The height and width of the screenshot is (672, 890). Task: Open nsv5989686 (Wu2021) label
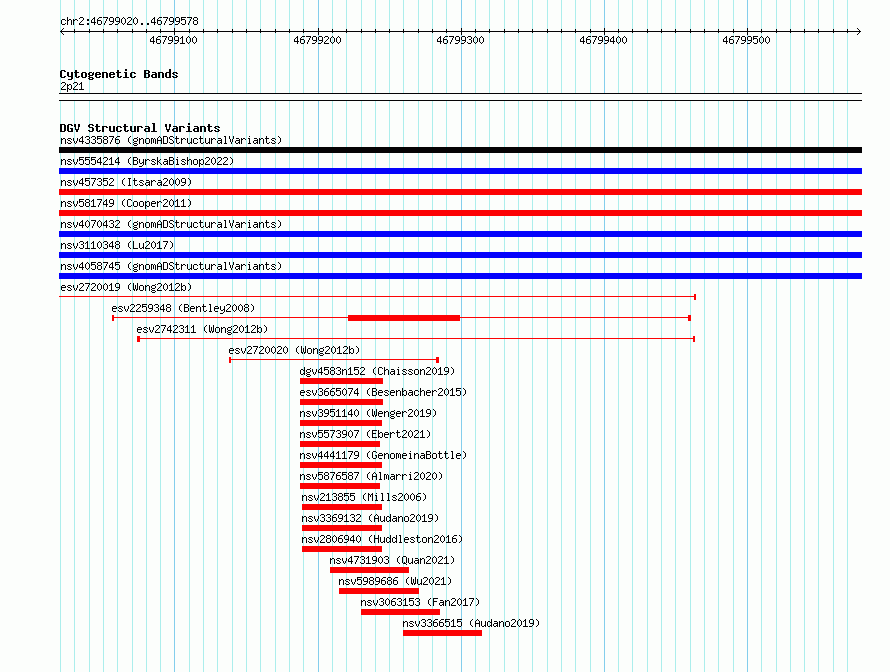(x=395, y=581)
